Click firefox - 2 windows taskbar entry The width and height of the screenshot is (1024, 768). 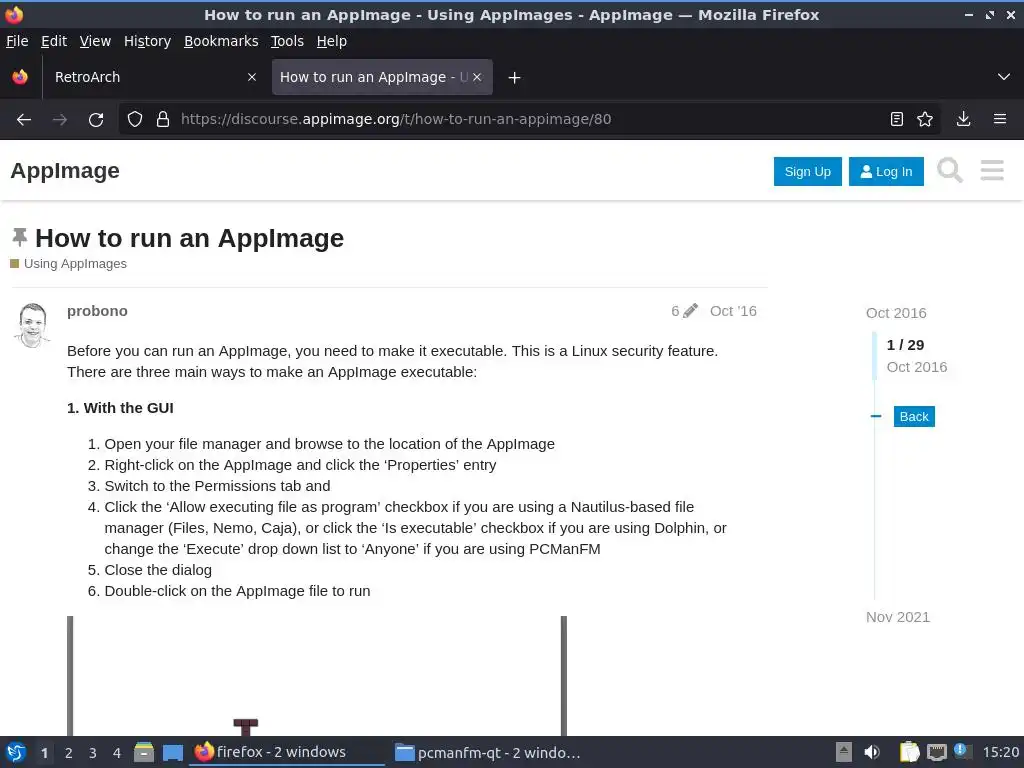[x=287, y=752]
